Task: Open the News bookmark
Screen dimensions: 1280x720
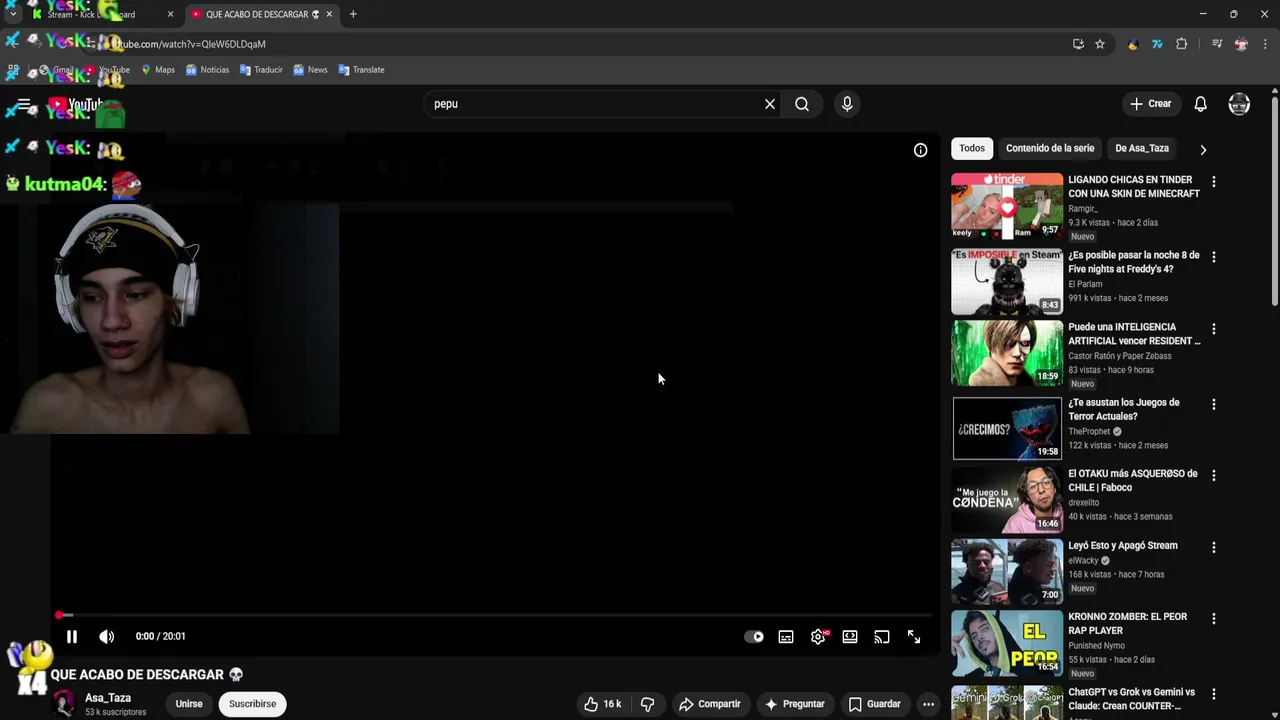Action: (x=310, y=70)
